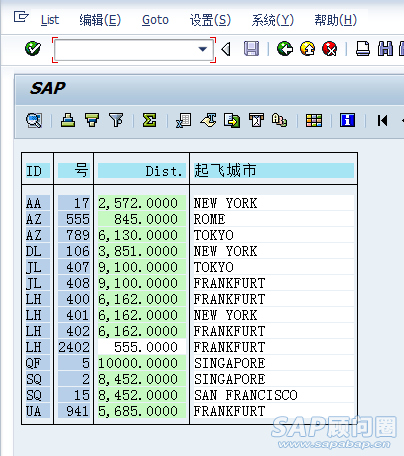Select flight number 17 cell

click(x=74, y=203)
